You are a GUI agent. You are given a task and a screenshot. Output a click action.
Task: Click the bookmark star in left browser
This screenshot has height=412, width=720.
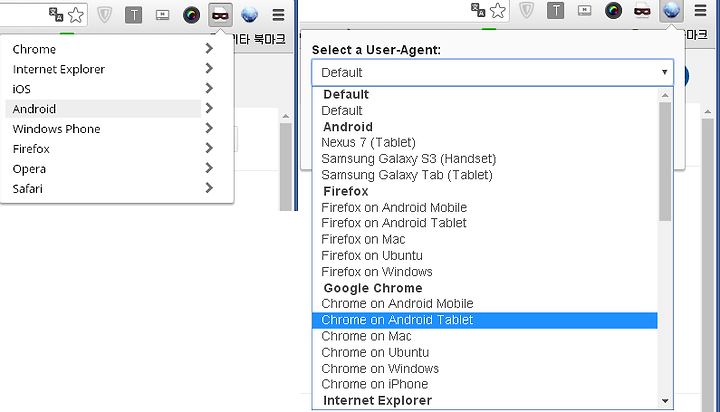76,15
